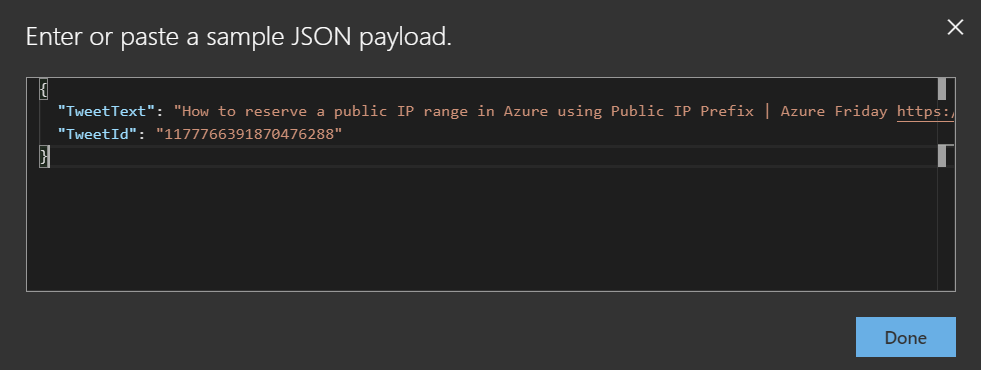The width and height of the screenshot is (981, 370).
Task: Select the opening curly brace
Action: (43, 89)
